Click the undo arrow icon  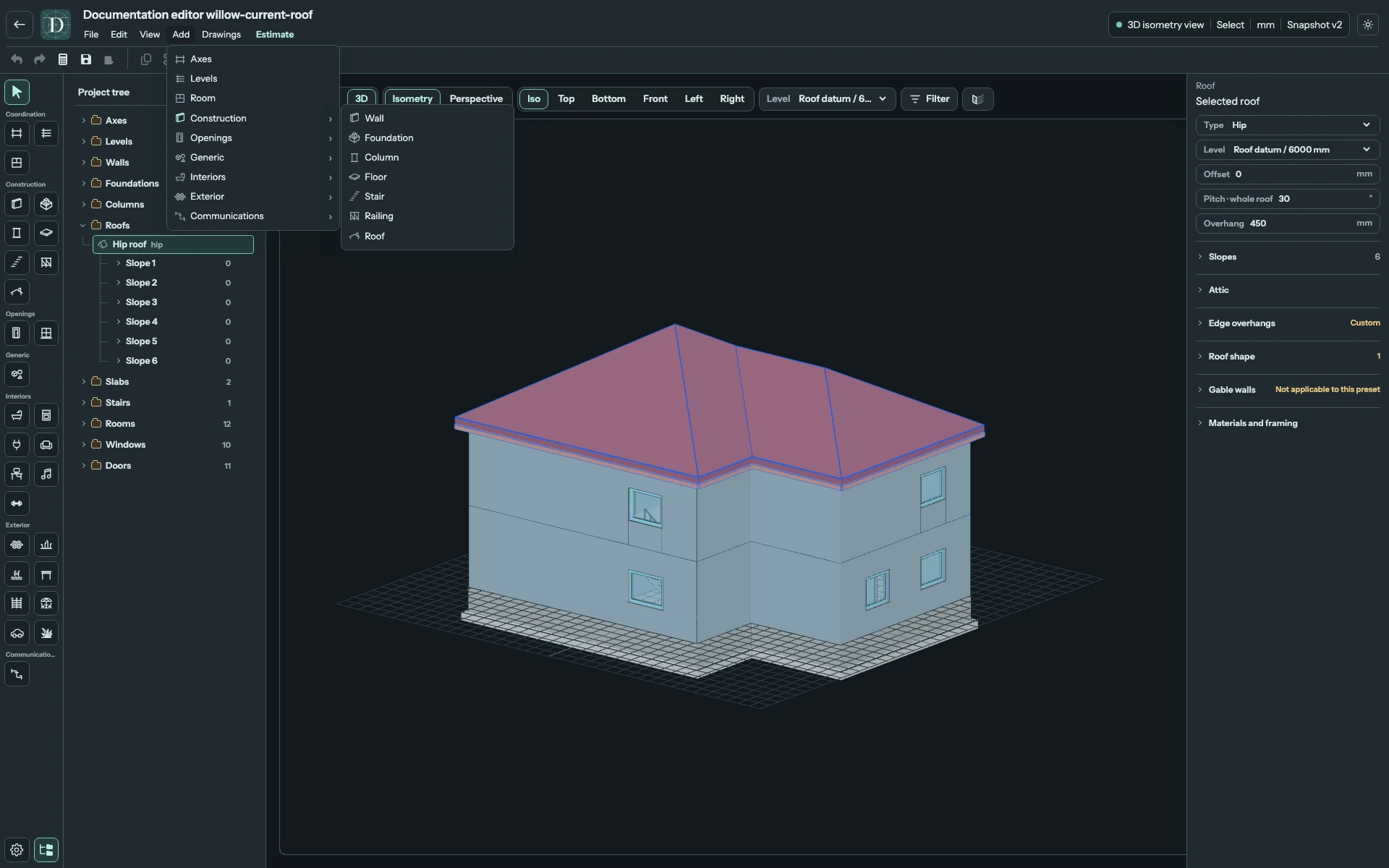pyautogui.click(x=17, y=59)
